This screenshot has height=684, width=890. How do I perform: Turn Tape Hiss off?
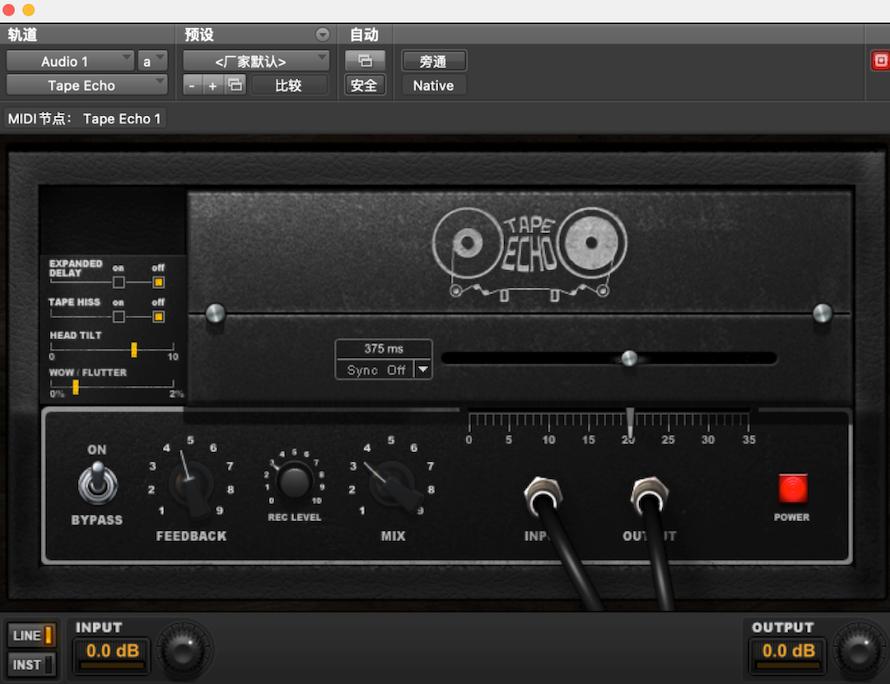point(158,316)
